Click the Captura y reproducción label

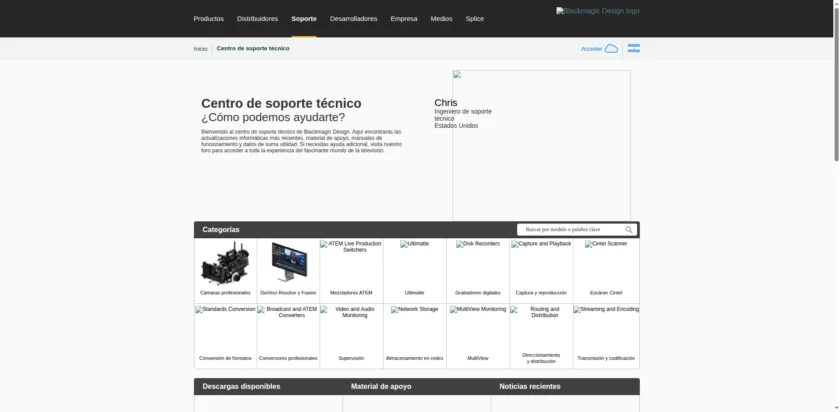[541, 293]
